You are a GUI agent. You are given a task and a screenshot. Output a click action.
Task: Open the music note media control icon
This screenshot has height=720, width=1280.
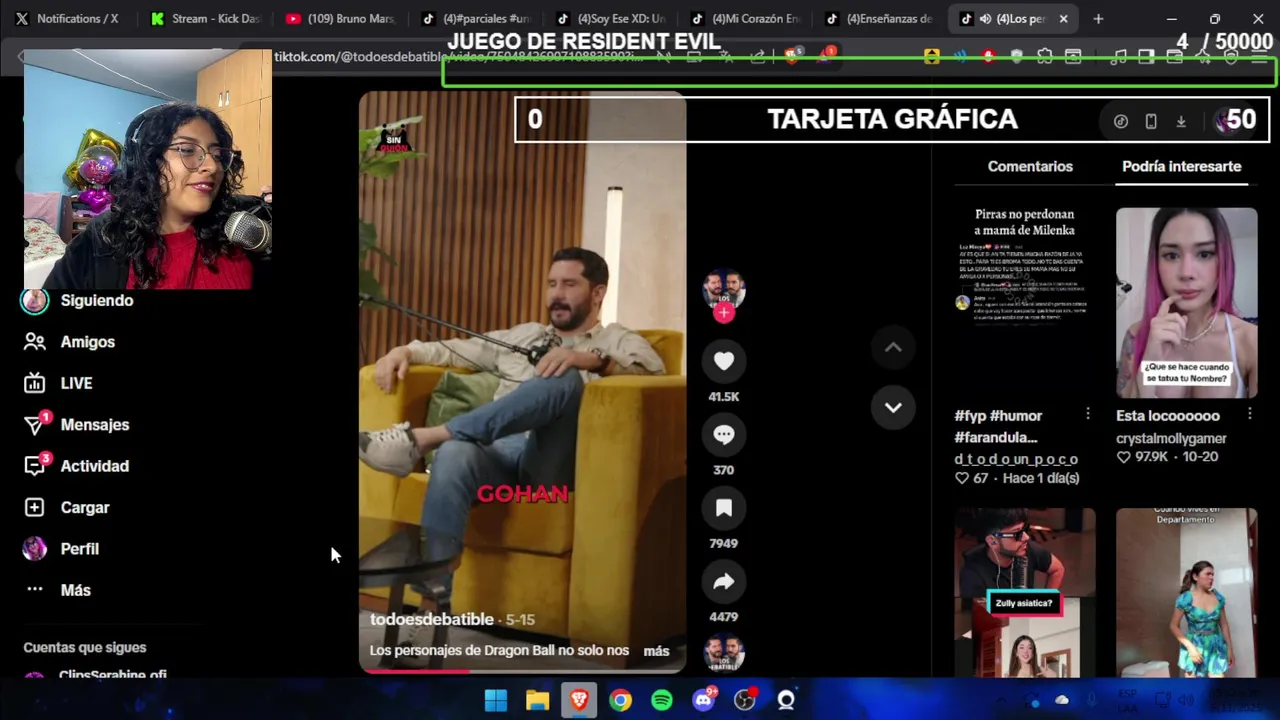point(1119,57)
